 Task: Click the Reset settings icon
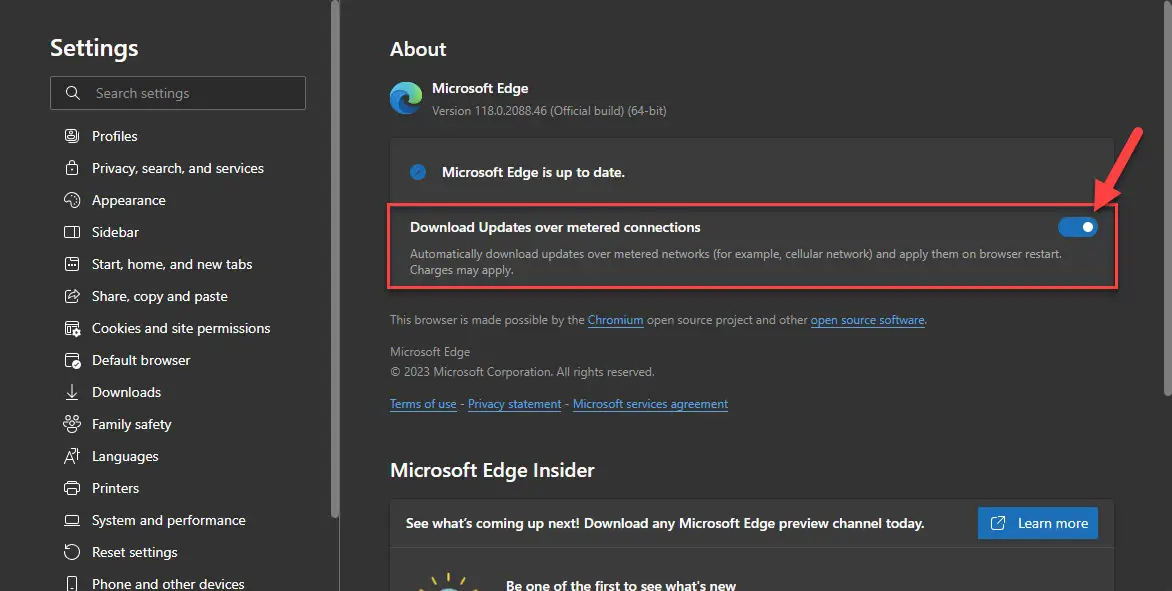[72, 552]
